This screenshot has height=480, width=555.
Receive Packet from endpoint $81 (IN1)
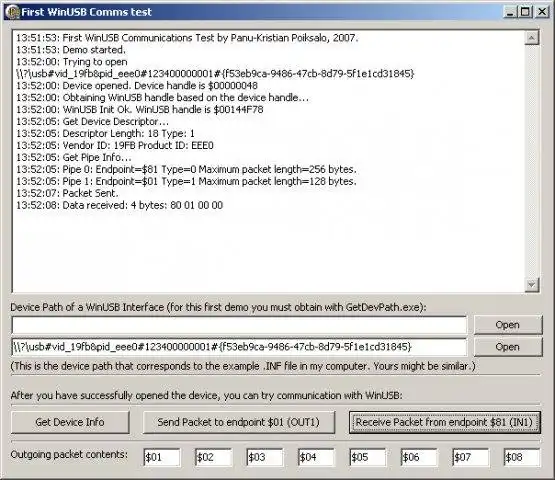pyautogui.click(x=444, y=422)
